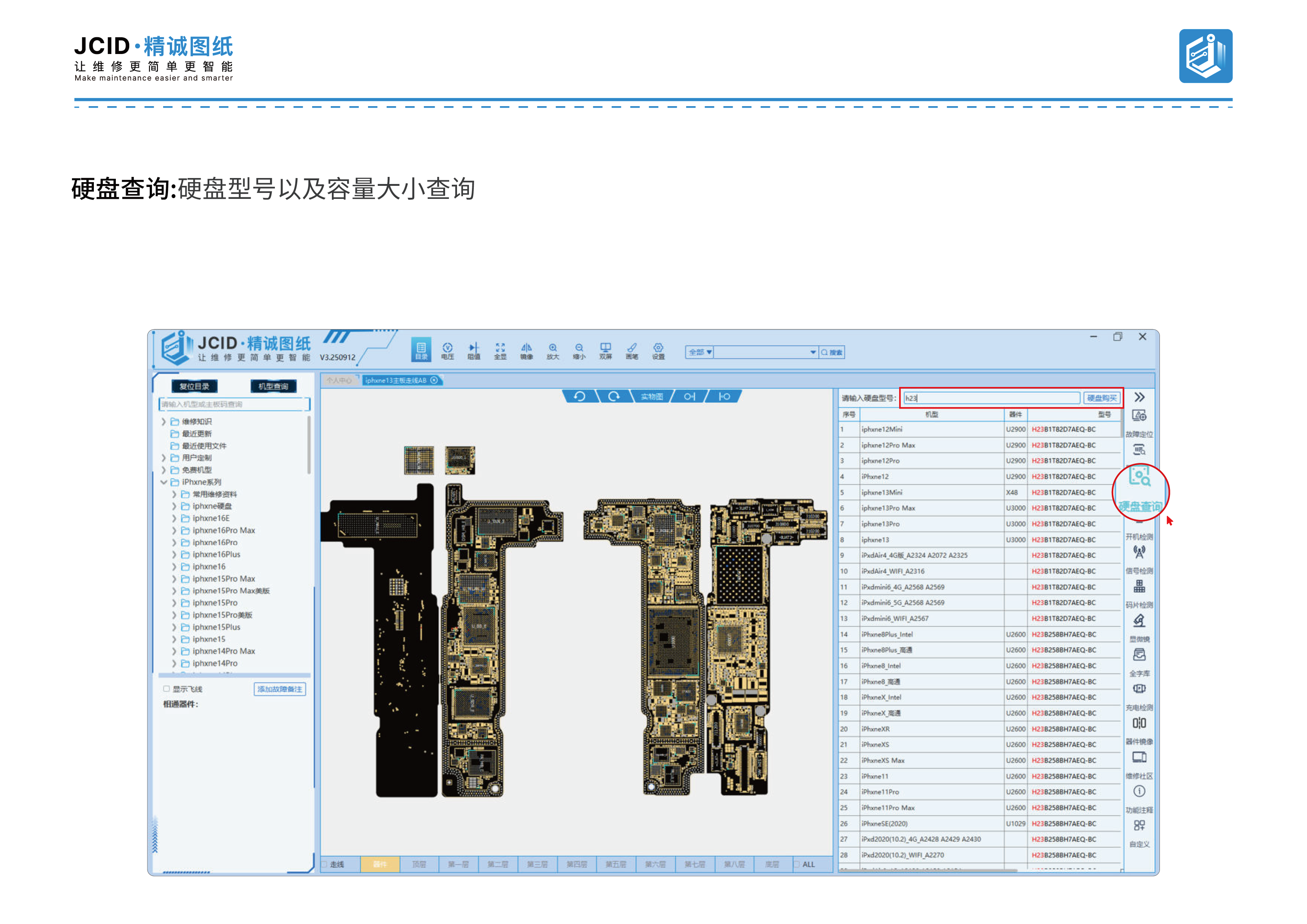The width and height of the screenshot is (1307, 924).
Task: Select the 实物图 view tab
Action: [652, 396]
